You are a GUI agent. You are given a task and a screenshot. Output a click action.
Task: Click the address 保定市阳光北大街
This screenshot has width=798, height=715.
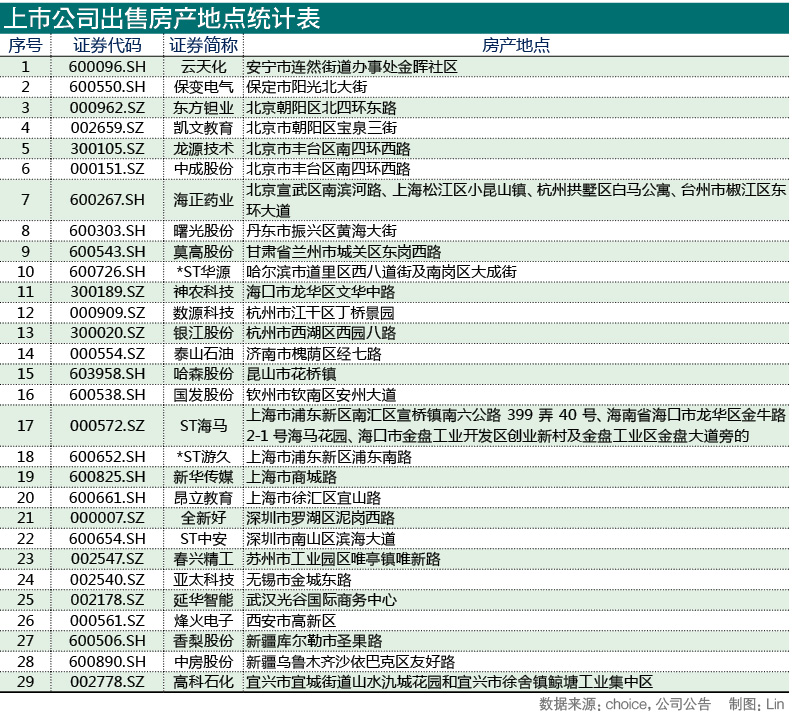tap(307, 87)
